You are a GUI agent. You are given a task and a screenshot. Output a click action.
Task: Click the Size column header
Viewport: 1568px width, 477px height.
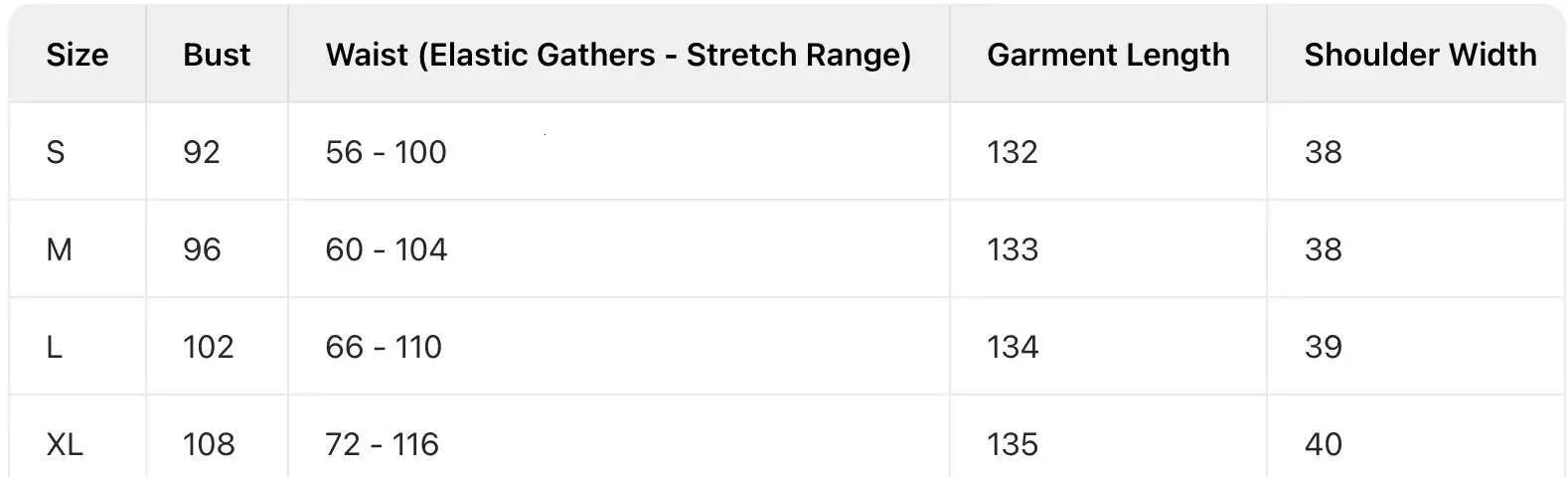[77, 55]
